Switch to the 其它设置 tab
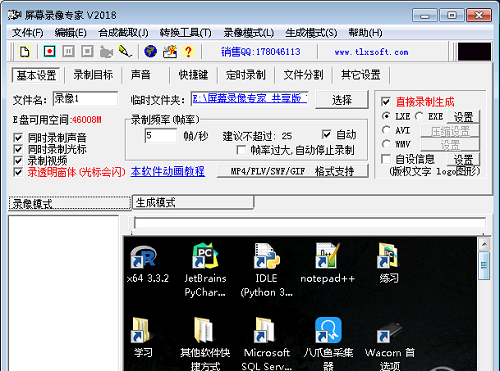Screen dimensions: 500x371 [361, 75]
